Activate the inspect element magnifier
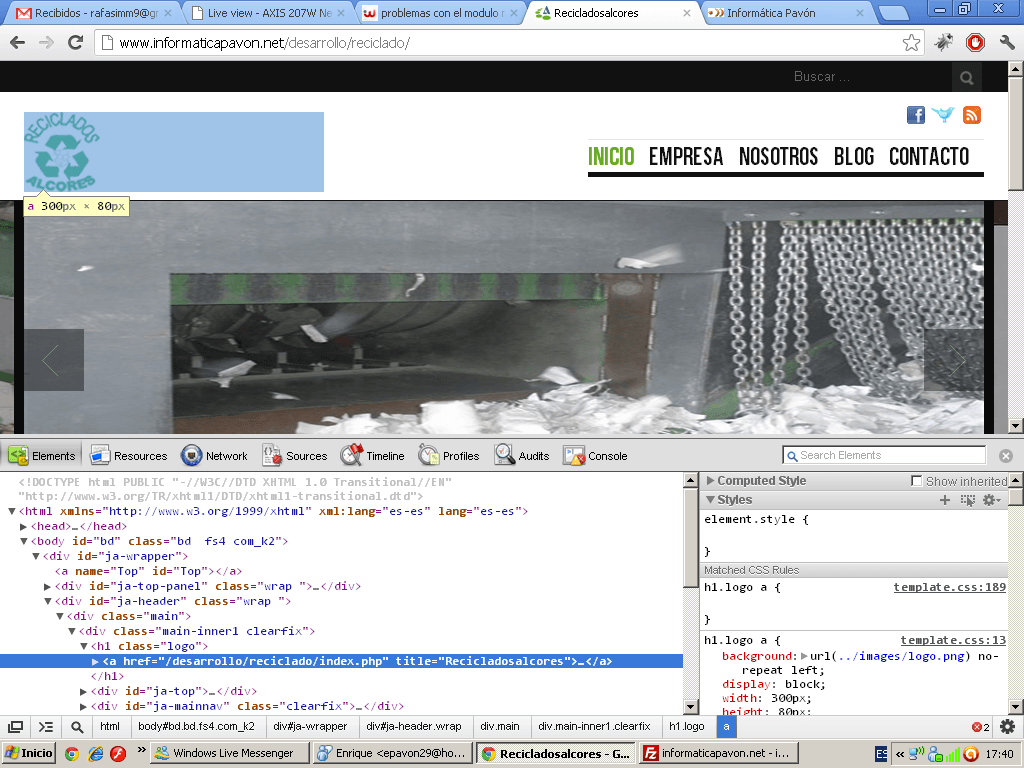This screenshot has height=768, width=1024. 77,727
